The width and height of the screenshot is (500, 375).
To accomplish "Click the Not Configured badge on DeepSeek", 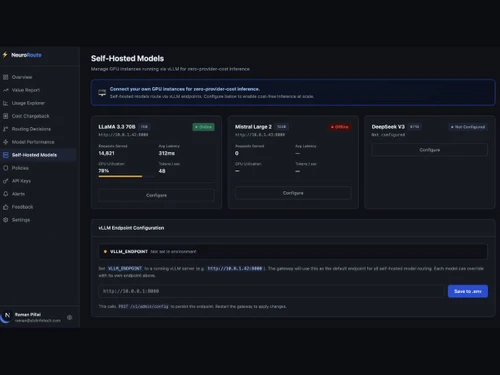I will [468, 127].
